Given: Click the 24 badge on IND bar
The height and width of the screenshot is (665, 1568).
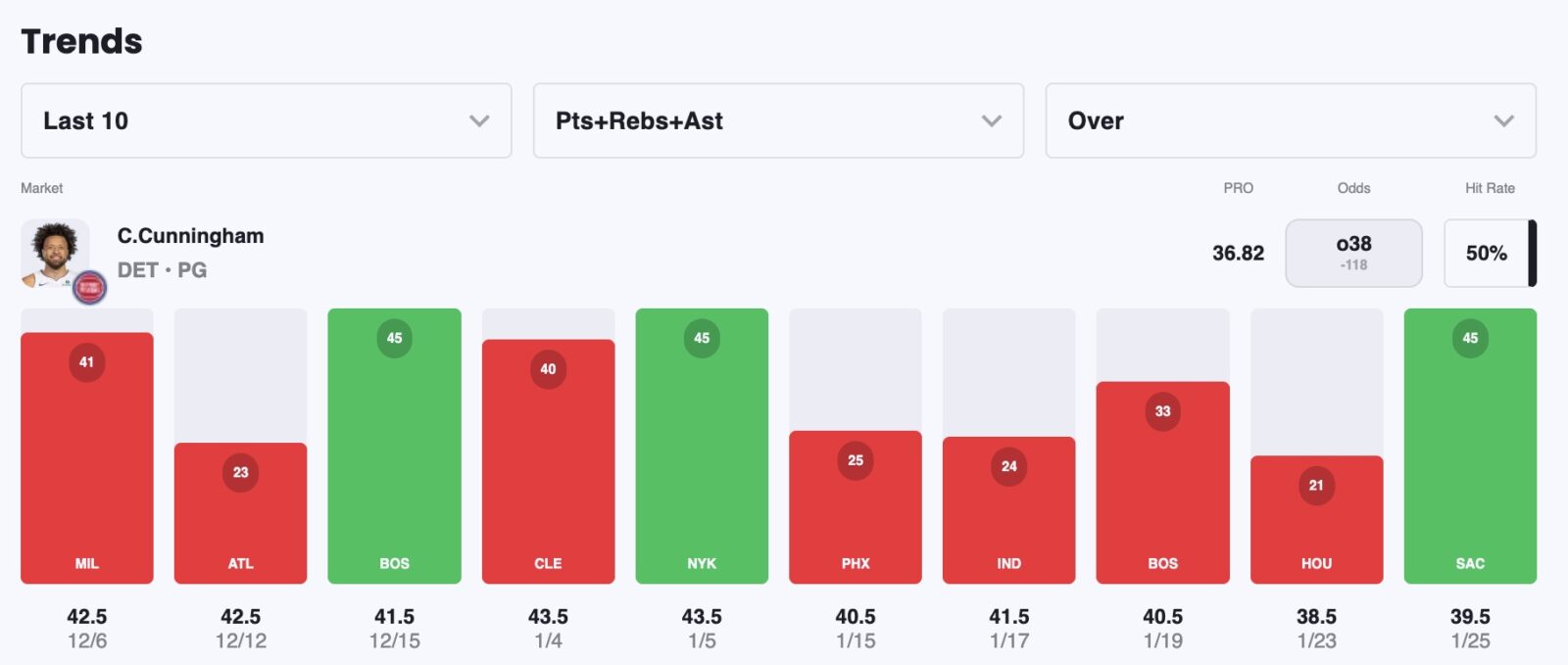Looking at the screenshot, I should pos(1009,466).
